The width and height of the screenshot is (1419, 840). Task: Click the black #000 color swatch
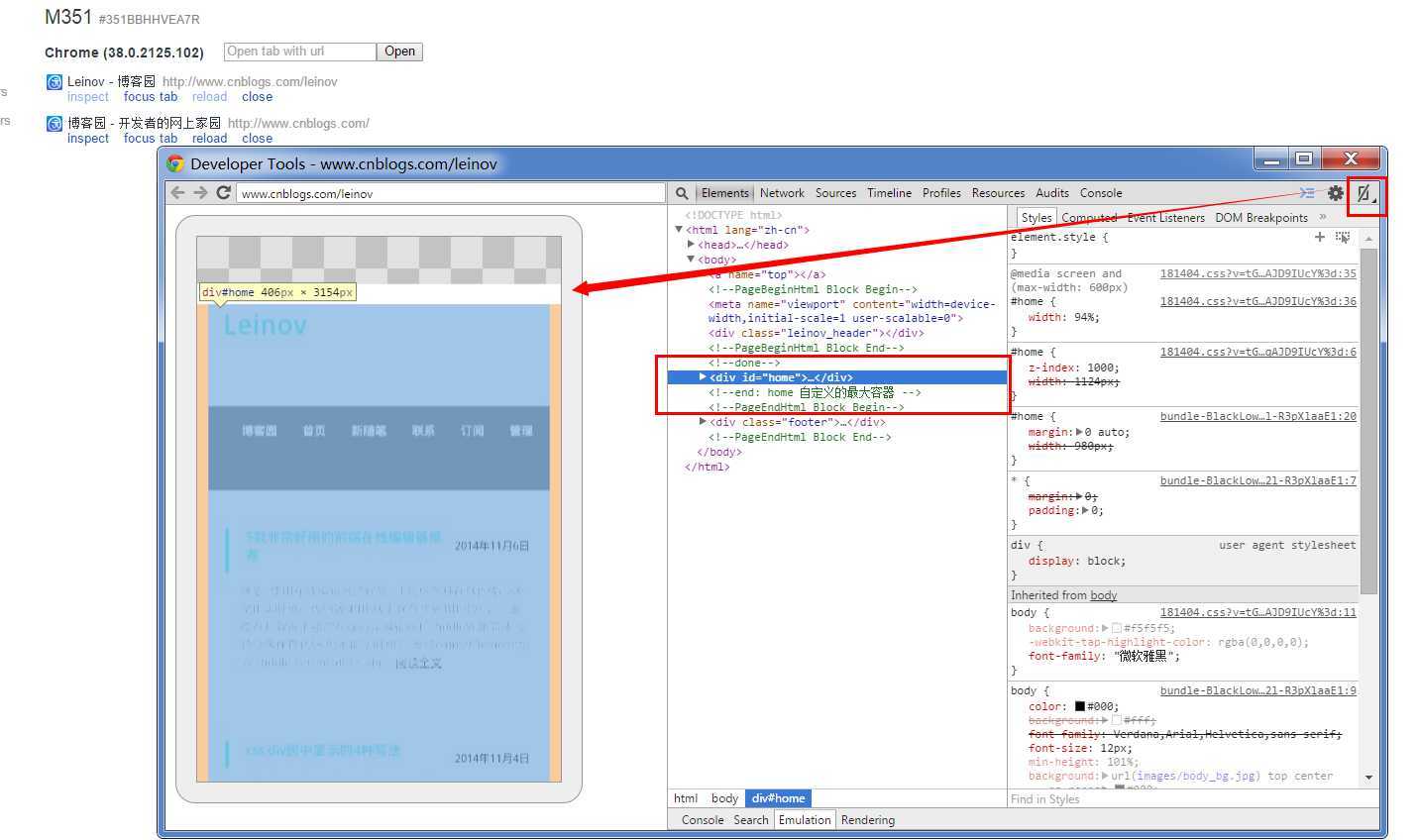point(1080,706)
